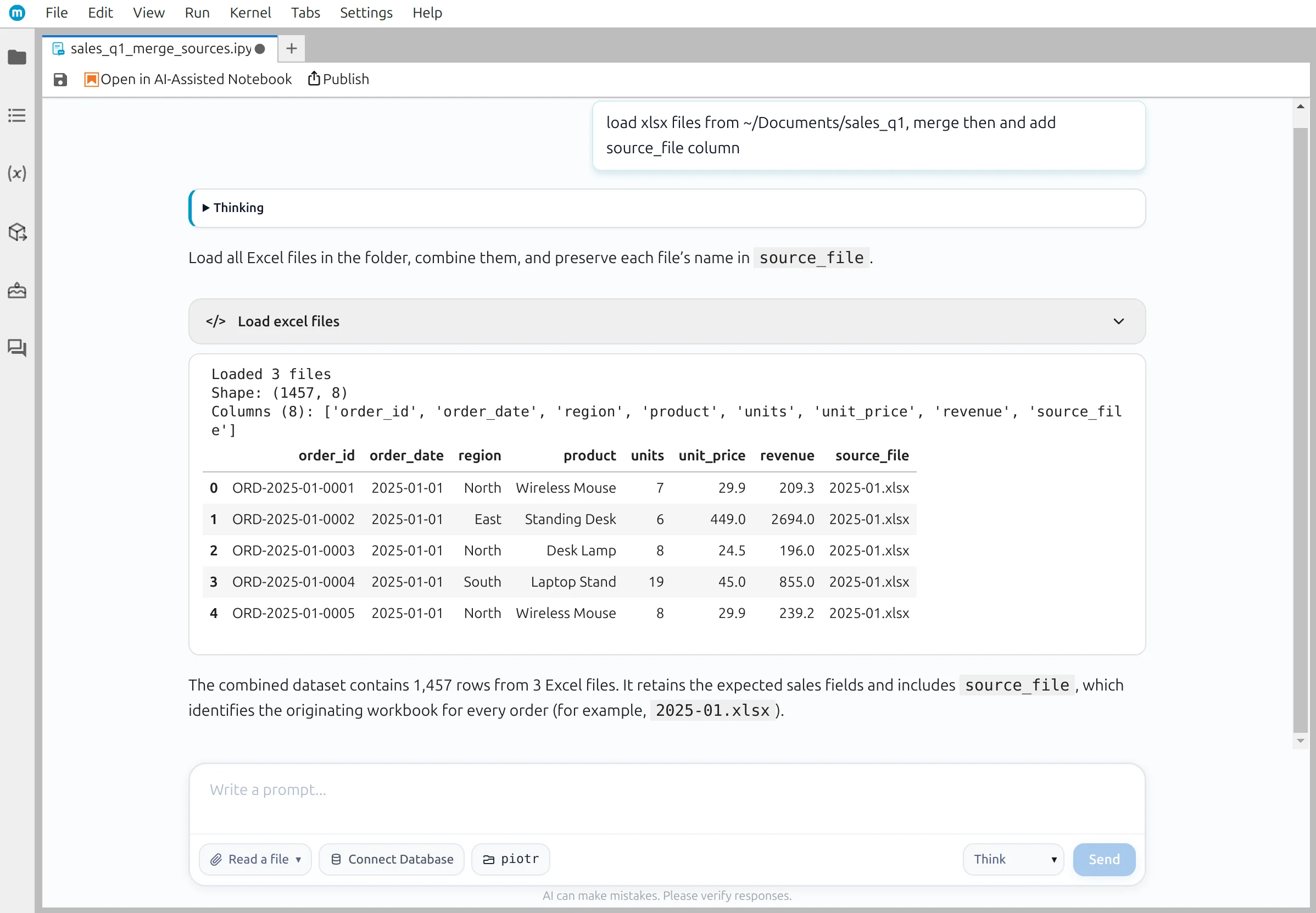Select the sales_q1_merge_sources.ipynb tab
The height and width of the screenshot is (913, 1316).
click(x=160, y=49)
